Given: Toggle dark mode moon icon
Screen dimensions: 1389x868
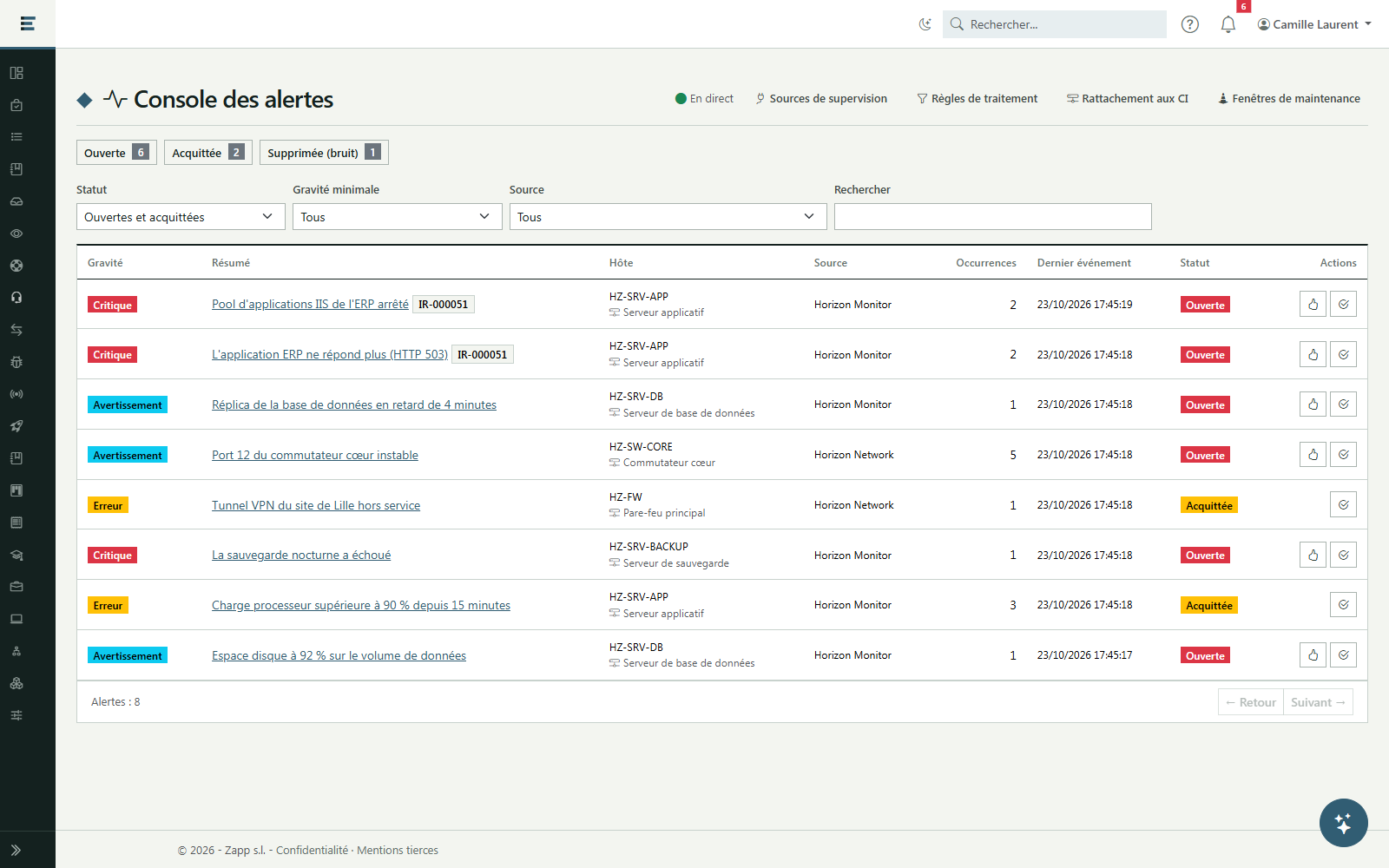Looking at the screenshot, I should [925, 24].
